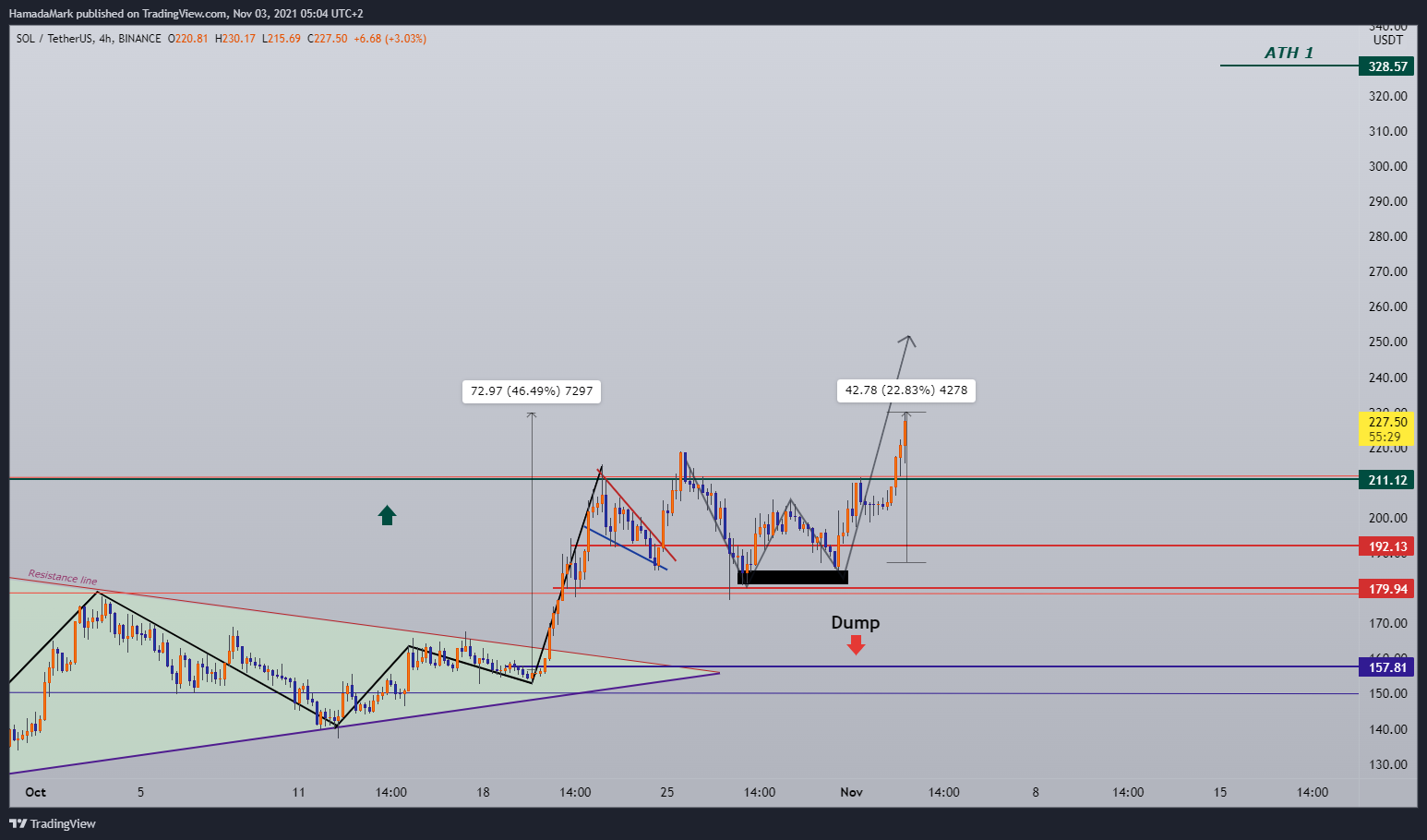Select the 211.12 price level label
The image size is (1427, 840).
(1387, 480)
